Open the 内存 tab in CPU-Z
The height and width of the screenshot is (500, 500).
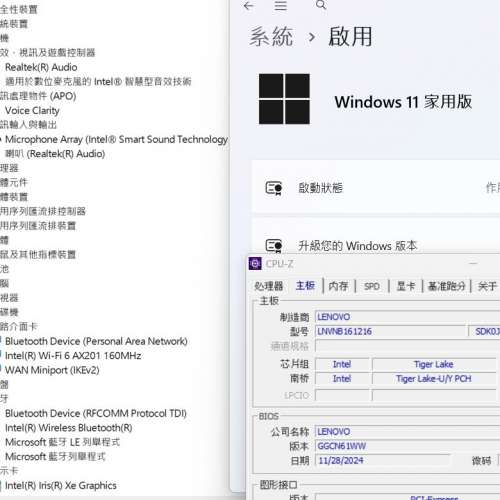coord(338,286)
